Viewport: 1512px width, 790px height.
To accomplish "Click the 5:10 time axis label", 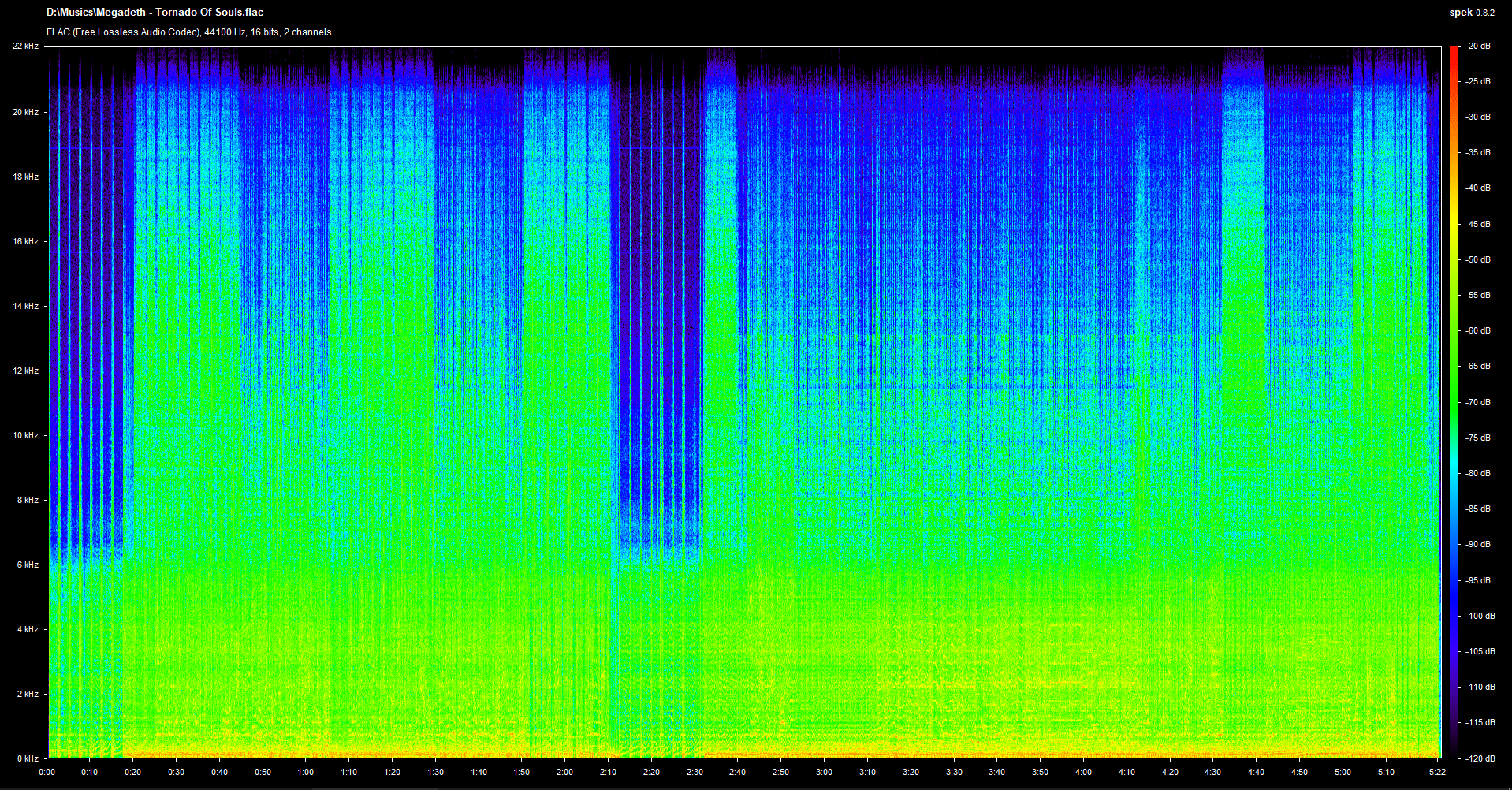I will 1387,773.
